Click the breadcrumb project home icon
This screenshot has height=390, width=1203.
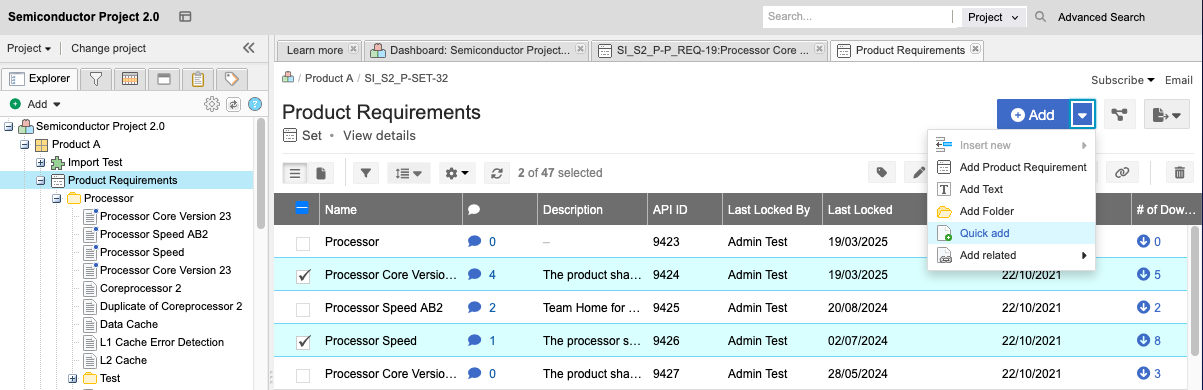[x=288, y=77]
